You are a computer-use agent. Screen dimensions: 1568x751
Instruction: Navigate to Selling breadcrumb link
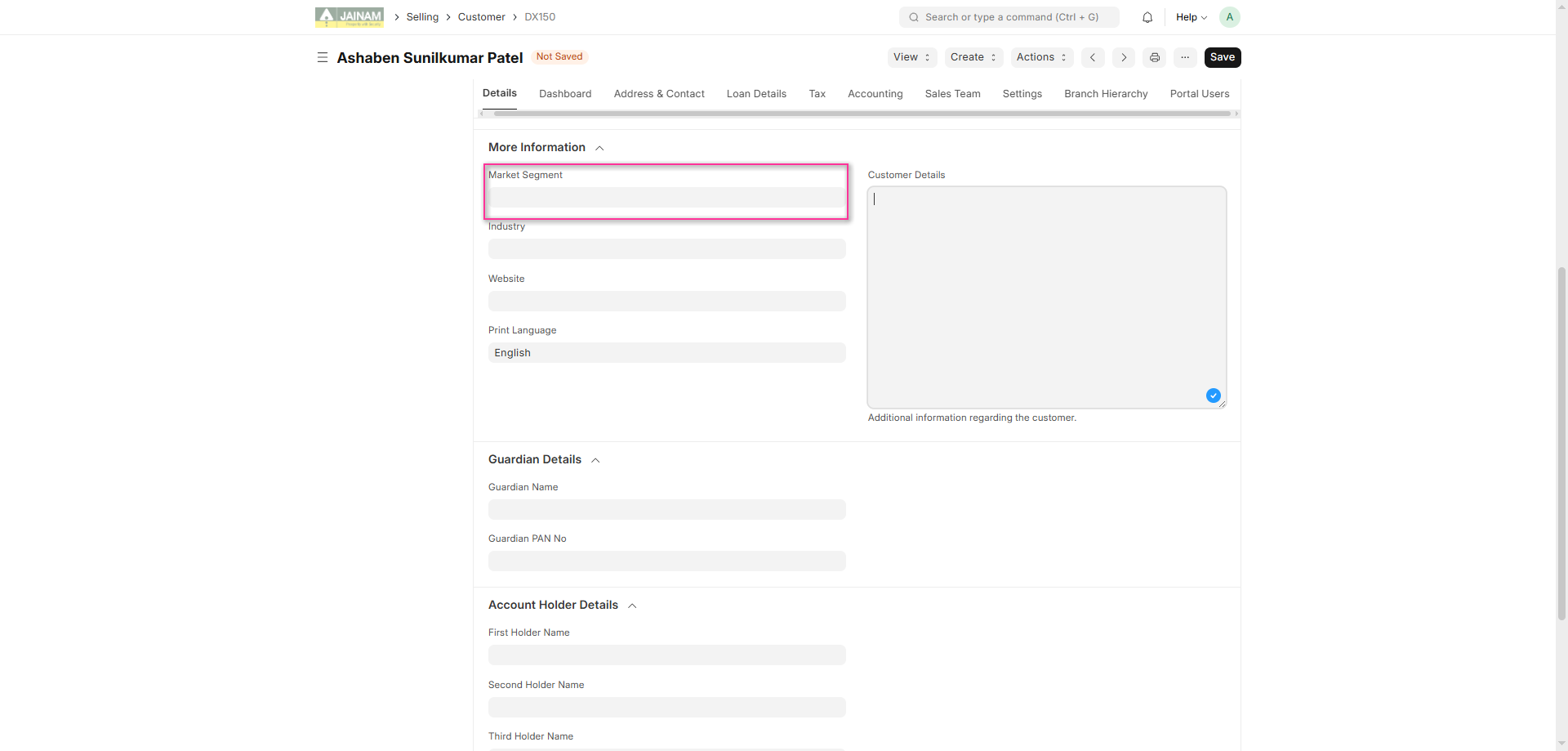[x=422, y=17]
